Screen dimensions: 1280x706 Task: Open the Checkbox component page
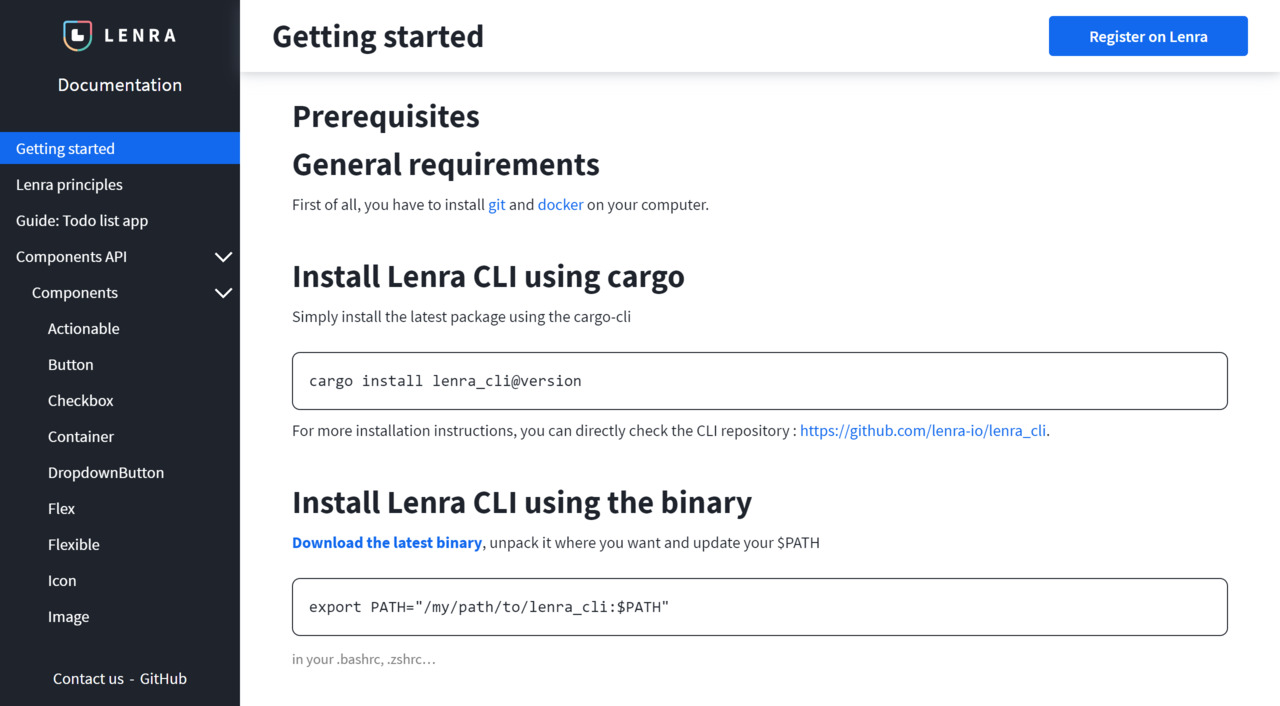pos(81,401)
